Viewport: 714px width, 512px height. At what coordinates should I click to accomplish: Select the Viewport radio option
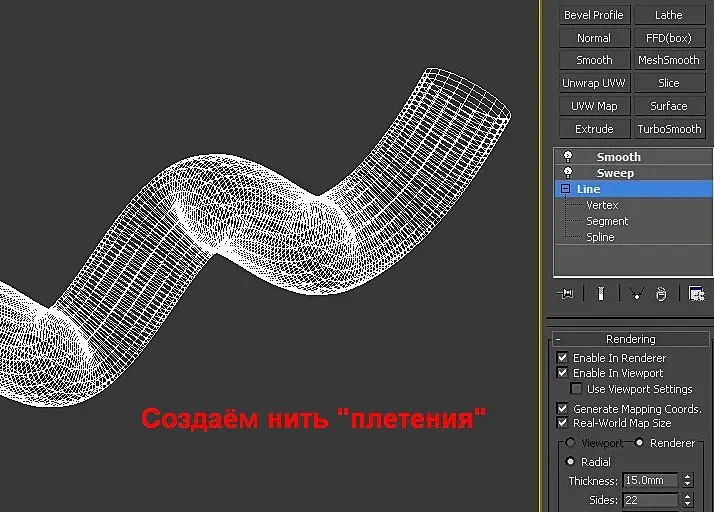click(x=570, y=442)
